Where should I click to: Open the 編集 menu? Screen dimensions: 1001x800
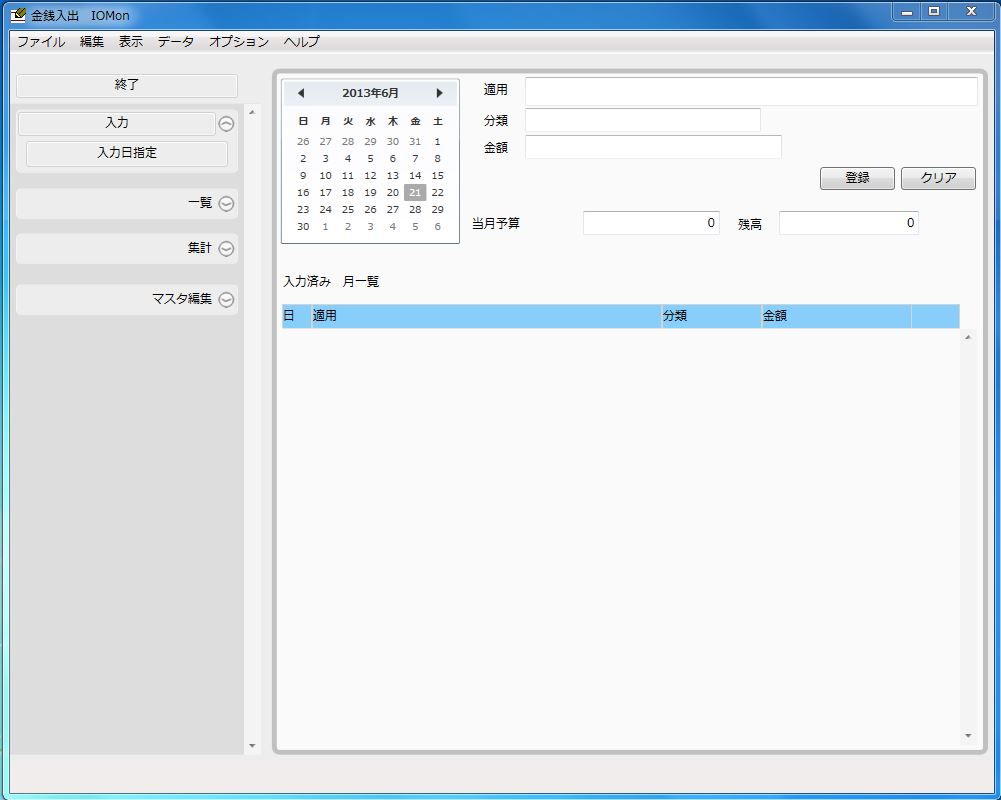pos(92,42)
